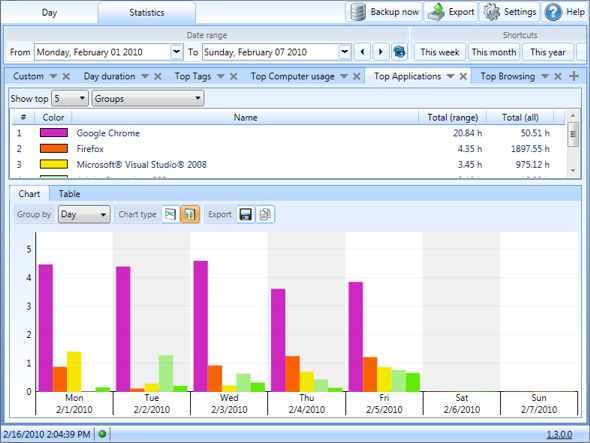
Task: Sort by the Total (all) column header
Action: [x=520, y=118]
